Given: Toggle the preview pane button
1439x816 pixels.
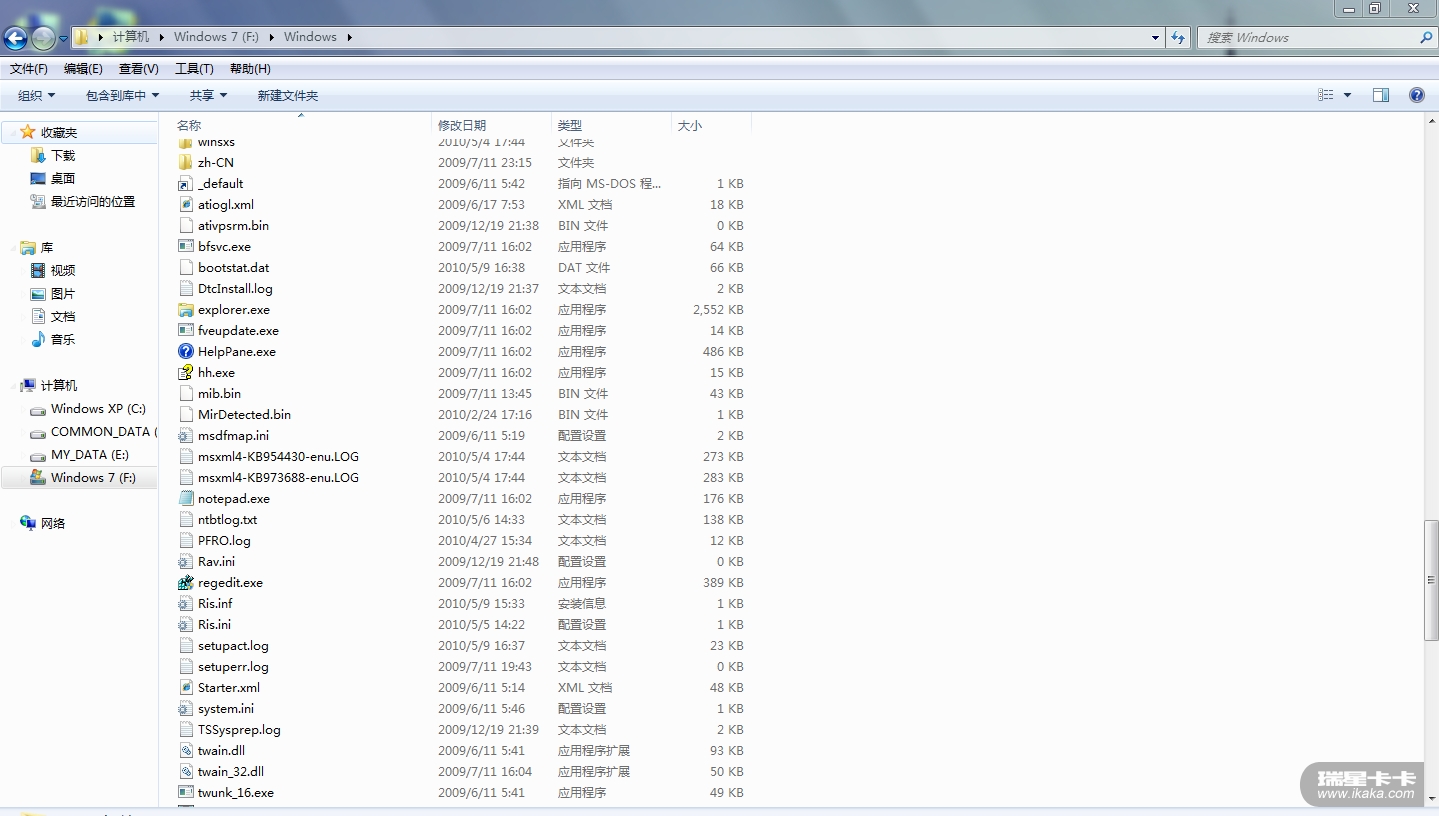Looking at the screenshot, I should point(1381,95).
